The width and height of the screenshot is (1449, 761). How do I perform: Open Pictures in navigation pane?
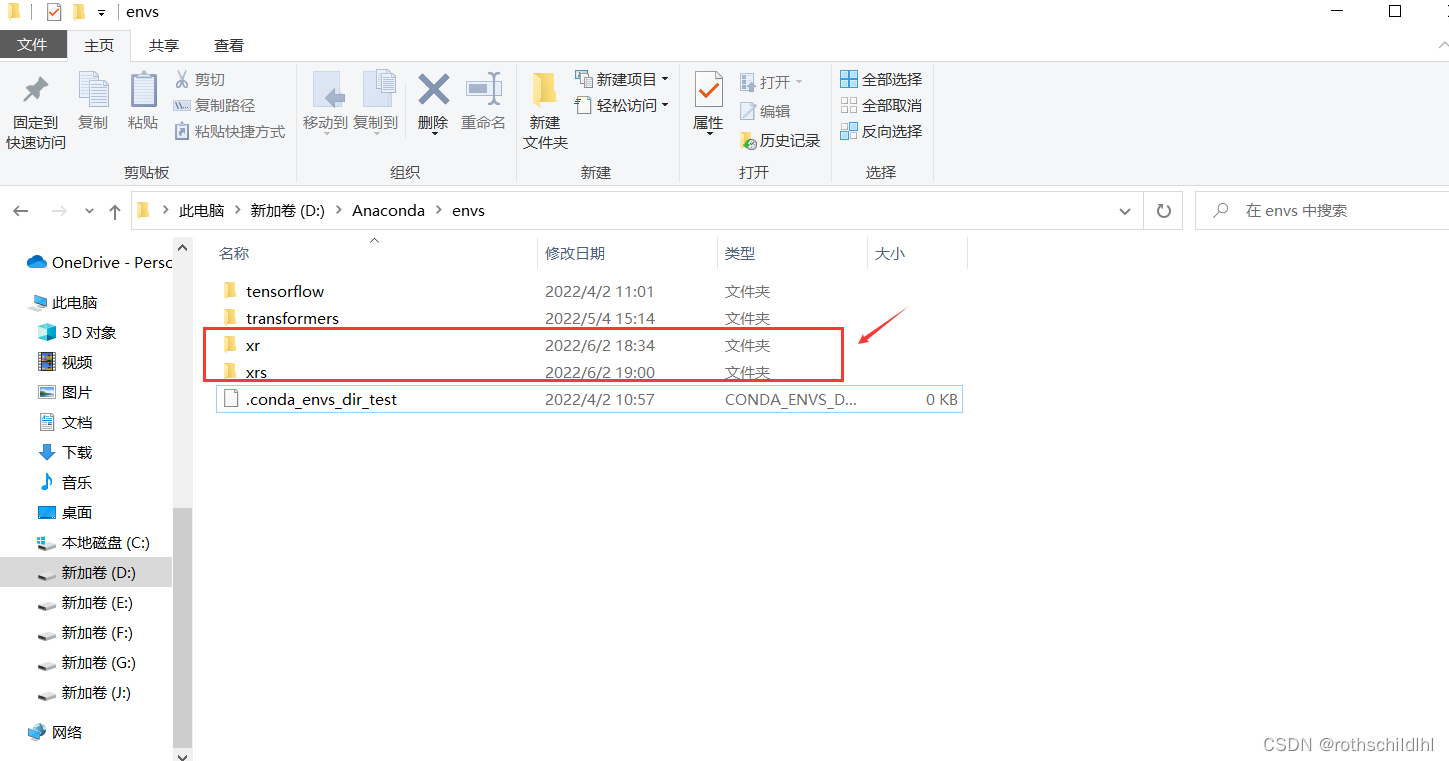[66, 392]
